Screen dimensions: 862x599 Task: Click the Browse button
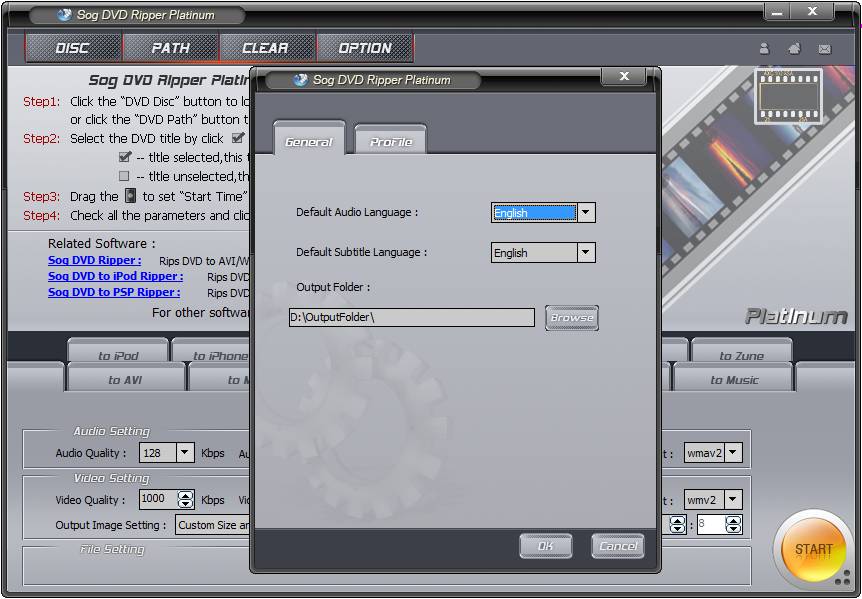[x=572, y=318]
